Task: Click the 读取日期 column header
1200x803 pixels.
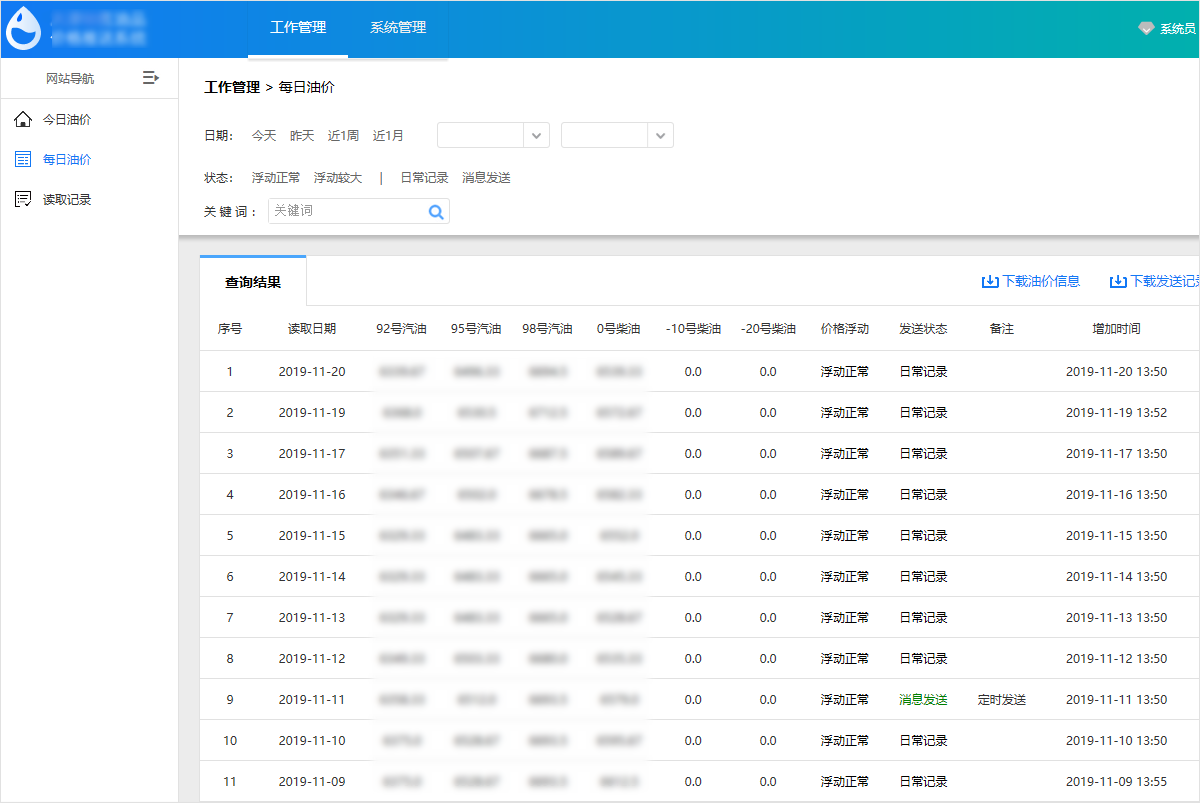Action: click(x=312, y=329)
